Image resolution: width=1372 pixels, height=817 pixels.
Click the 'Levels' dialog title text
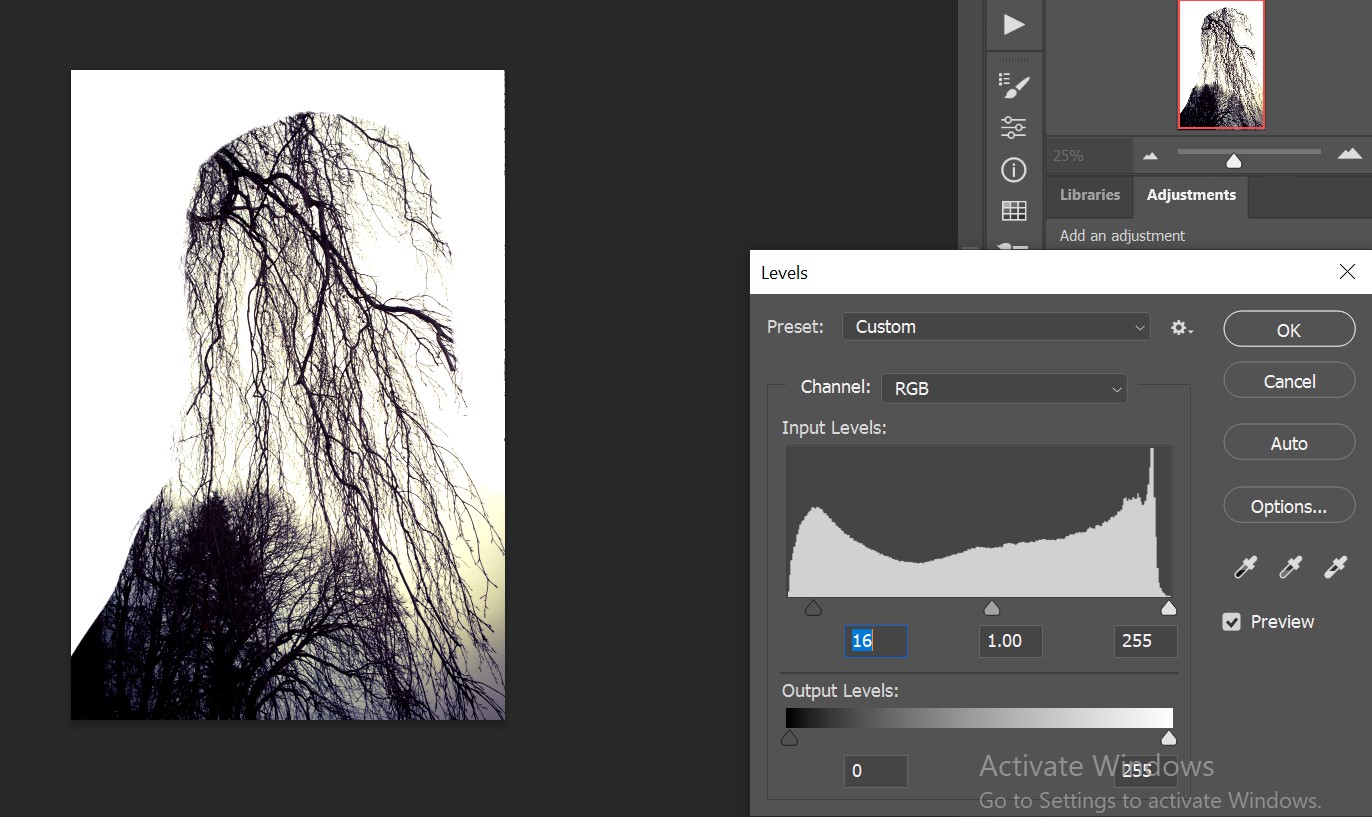(784, 273)
